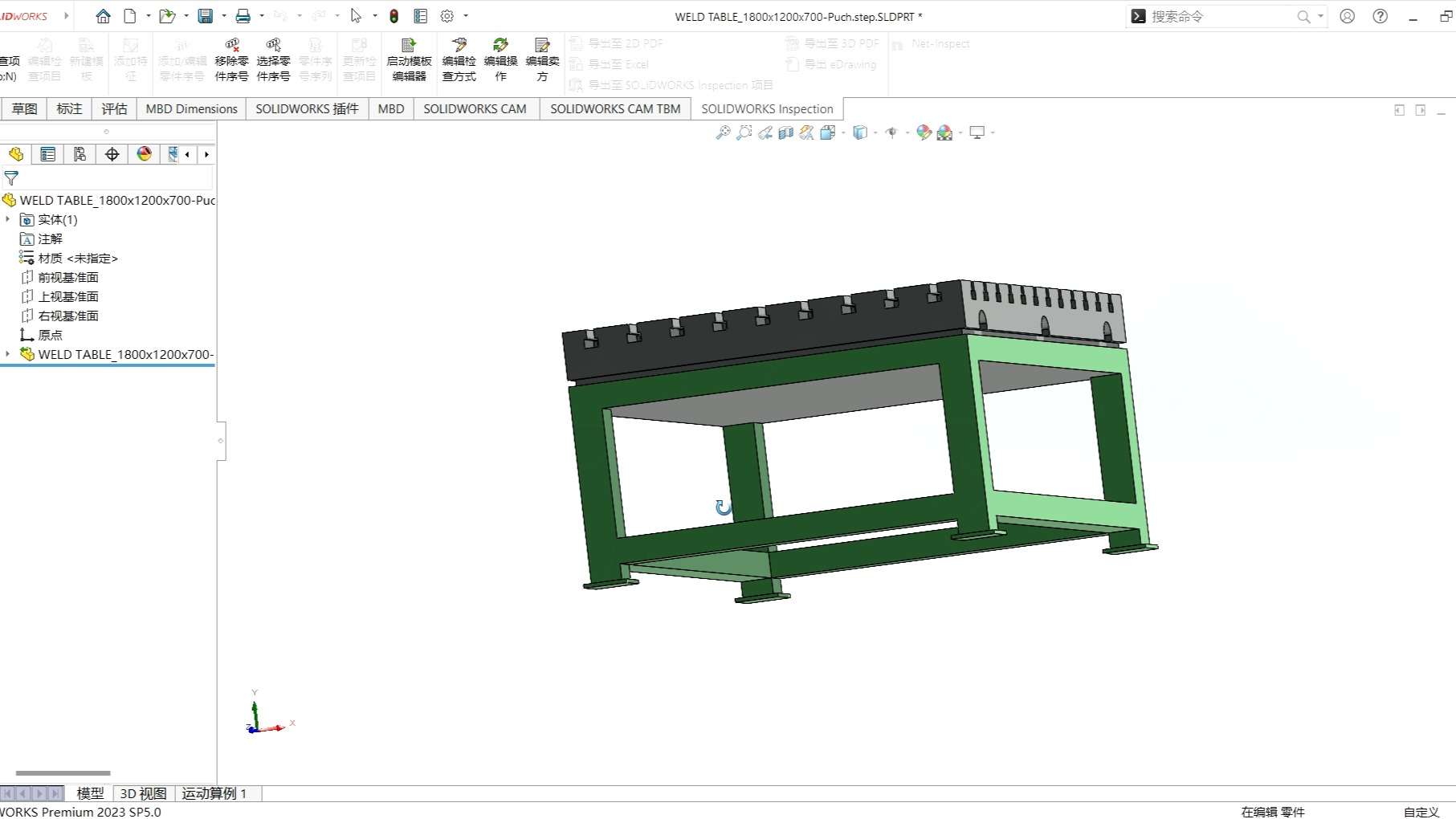This screenshot has width=1456, height=819.
Task: Click Previous View icon
Action: (765, 132)
